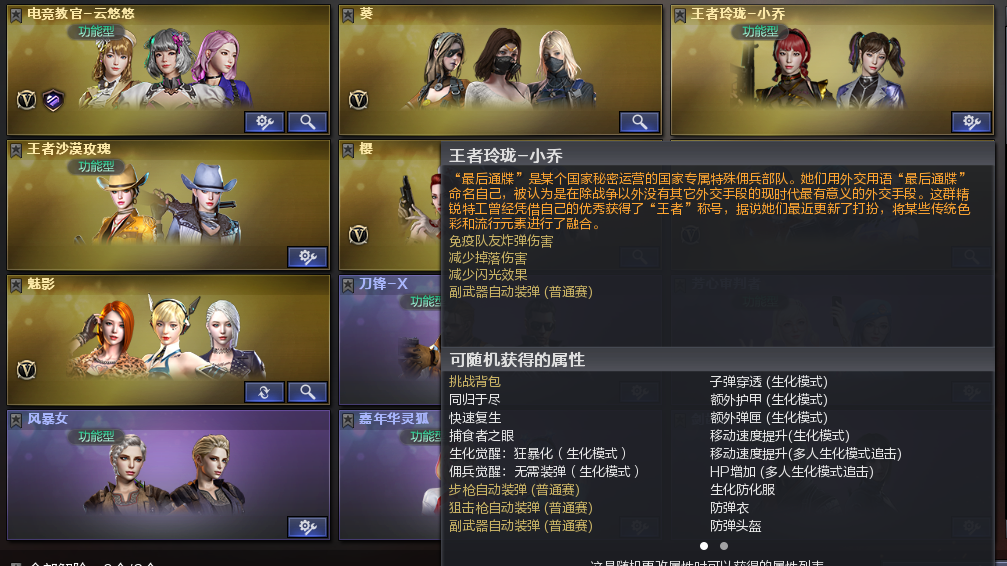Viewport: 1007px width, 566px height.
Task: Select the 魅影 character card
Action: 168,340
